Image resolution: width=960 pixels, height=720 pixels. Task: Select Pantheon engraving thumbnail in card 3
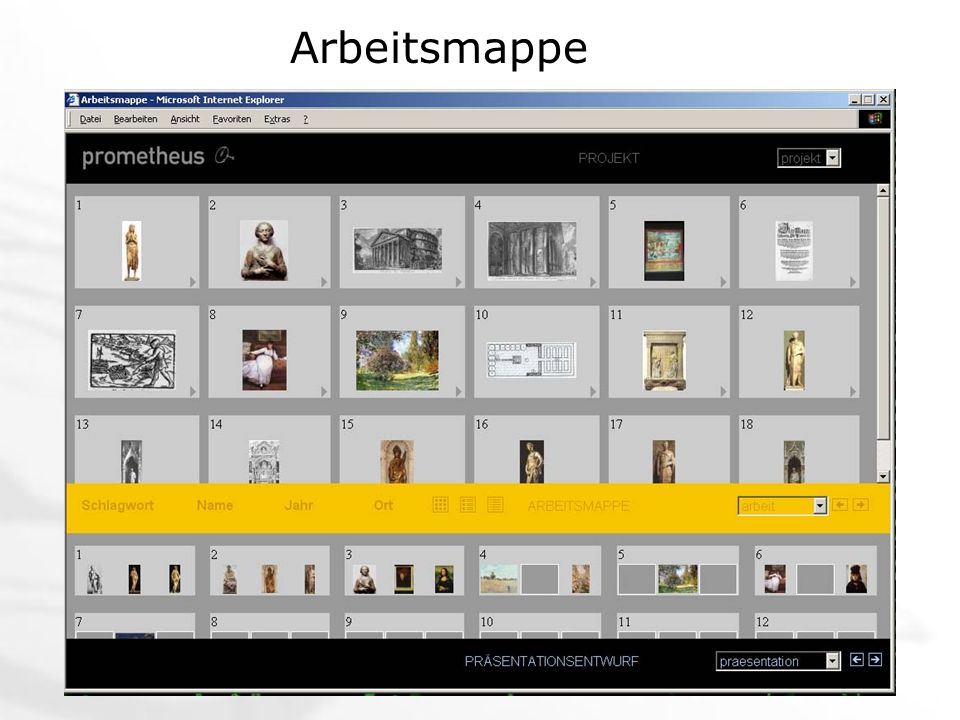coord(398,250)
